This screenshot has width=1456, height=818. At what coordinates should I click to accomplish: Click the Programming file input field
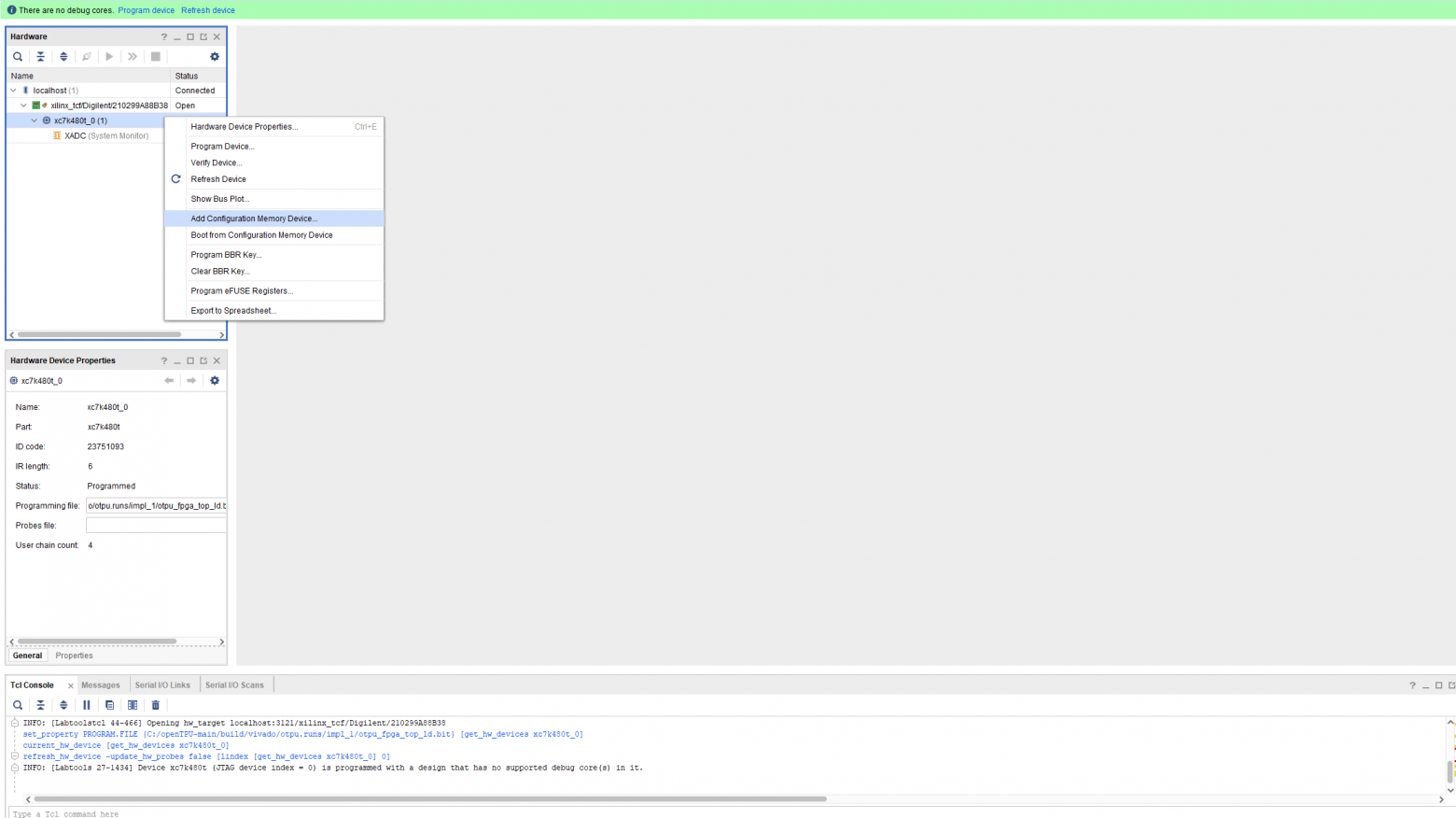156,506
